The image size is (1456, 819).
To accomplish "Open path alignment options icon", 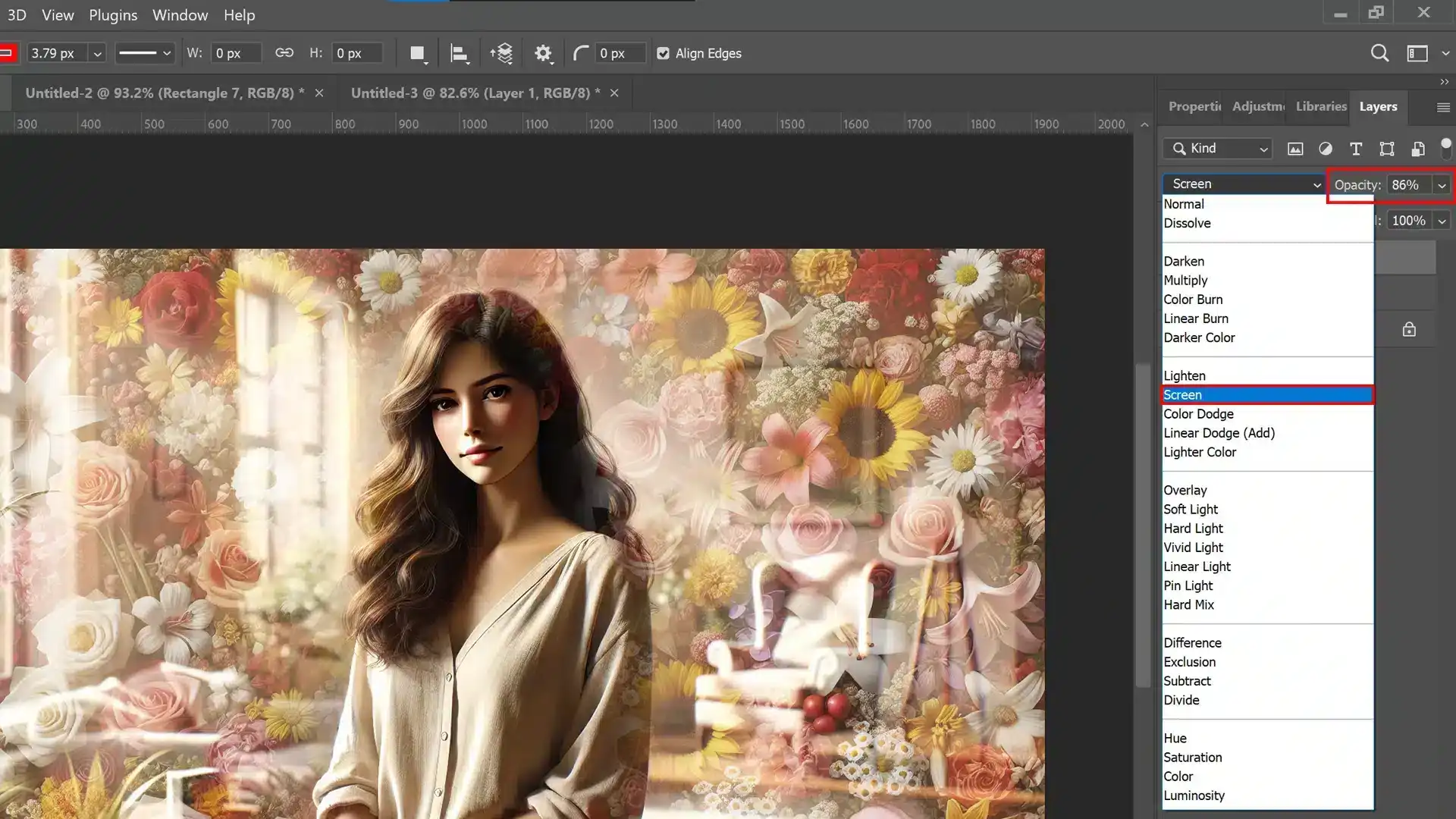I will (x=460, y=53).
